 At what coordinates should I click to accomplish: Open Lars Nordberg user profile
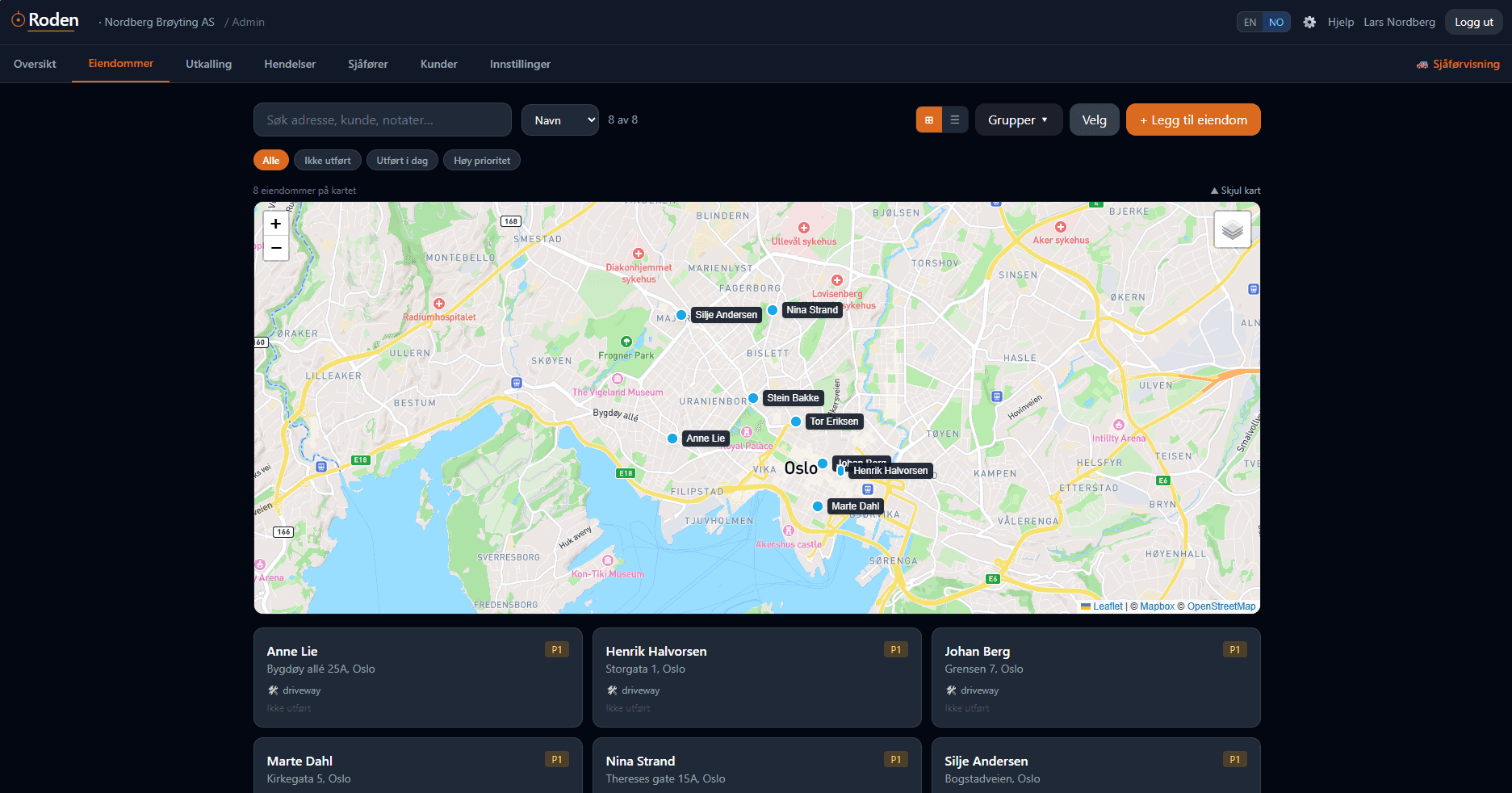[x=1399, y=22]
